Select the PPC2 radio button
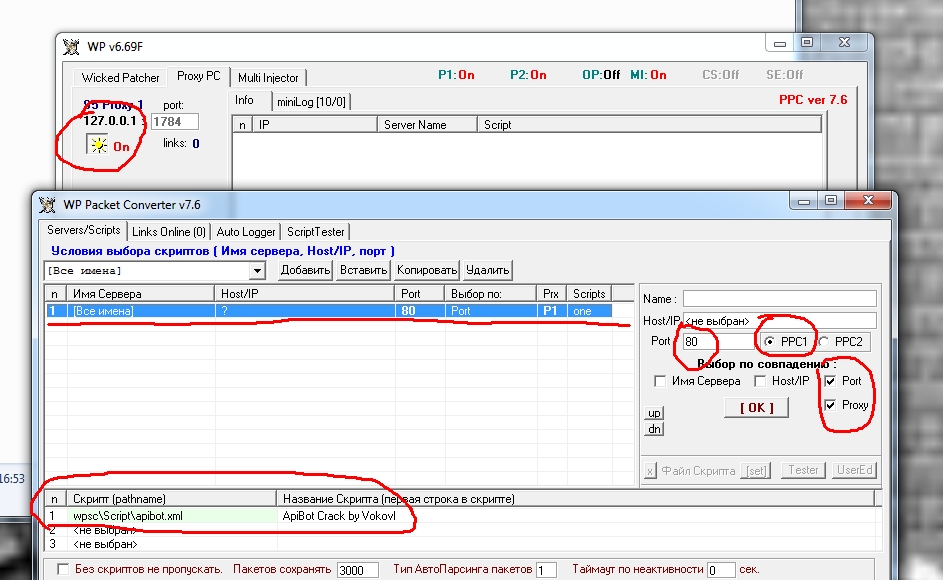This screenshot has width=943, height=580. point(825,342)
